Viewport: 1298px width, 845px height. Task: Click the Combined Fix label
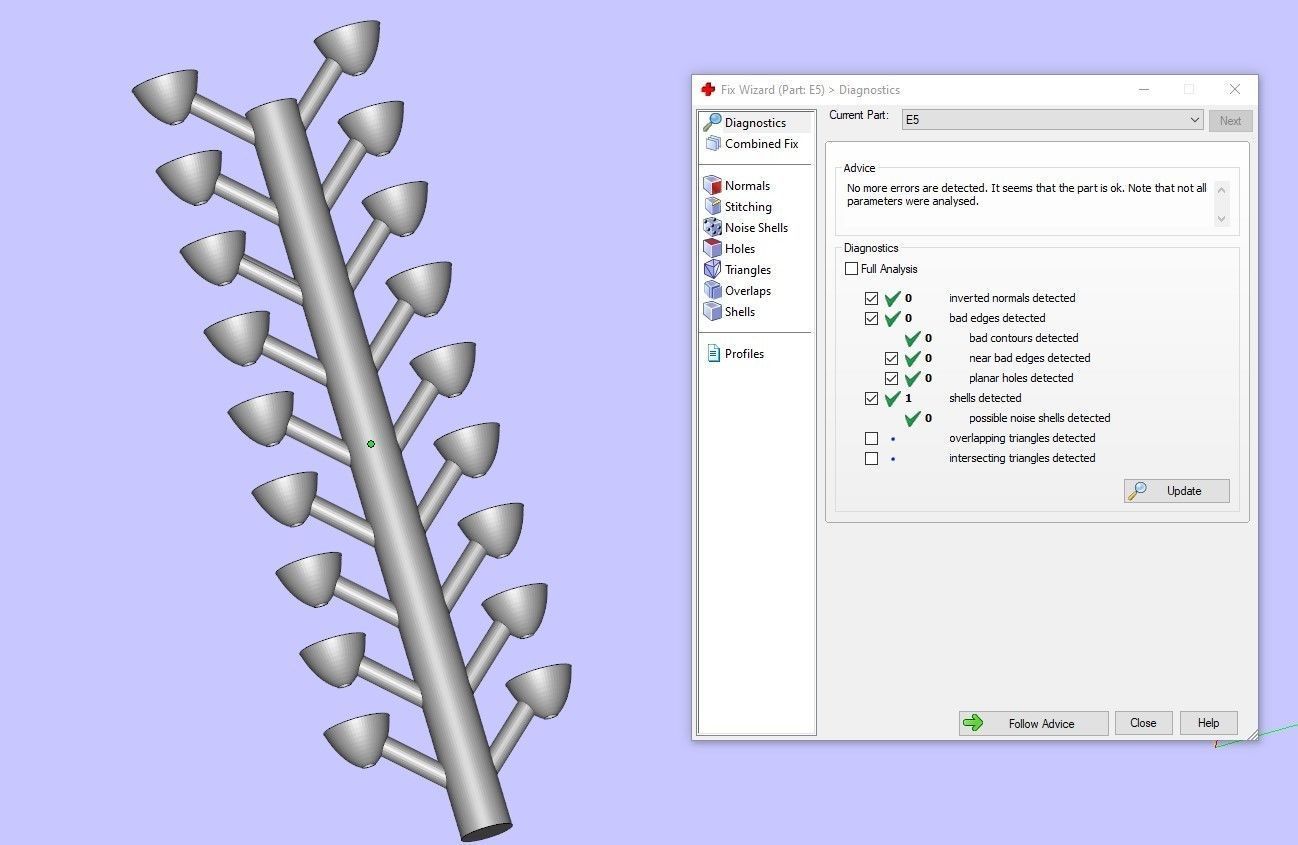pyautogui.click(x=761, y=143)
